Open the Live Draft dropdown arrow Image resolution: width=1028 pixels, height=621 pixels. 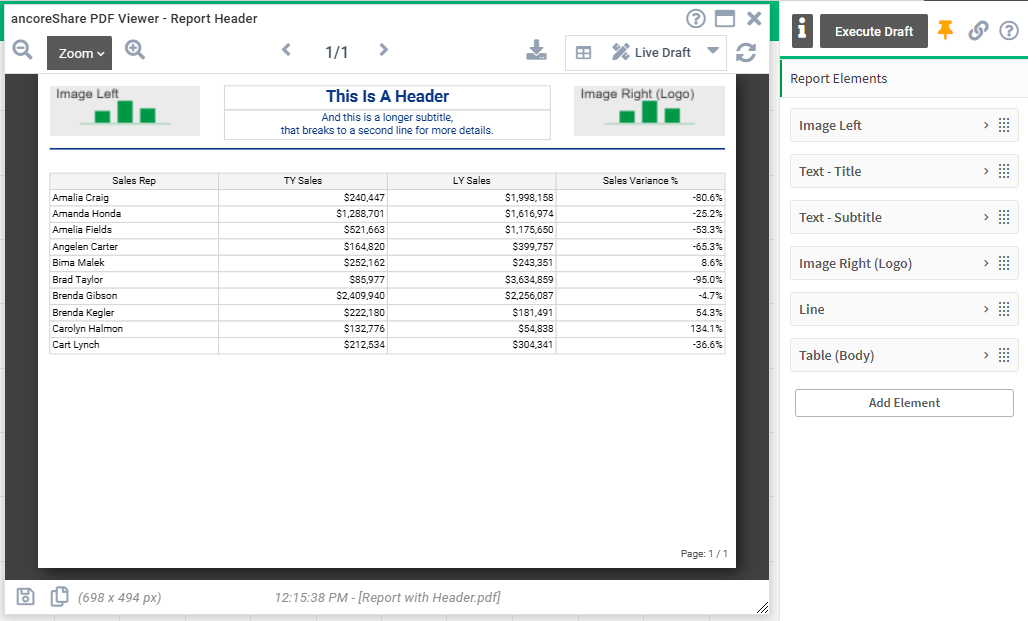click(713, 50)
